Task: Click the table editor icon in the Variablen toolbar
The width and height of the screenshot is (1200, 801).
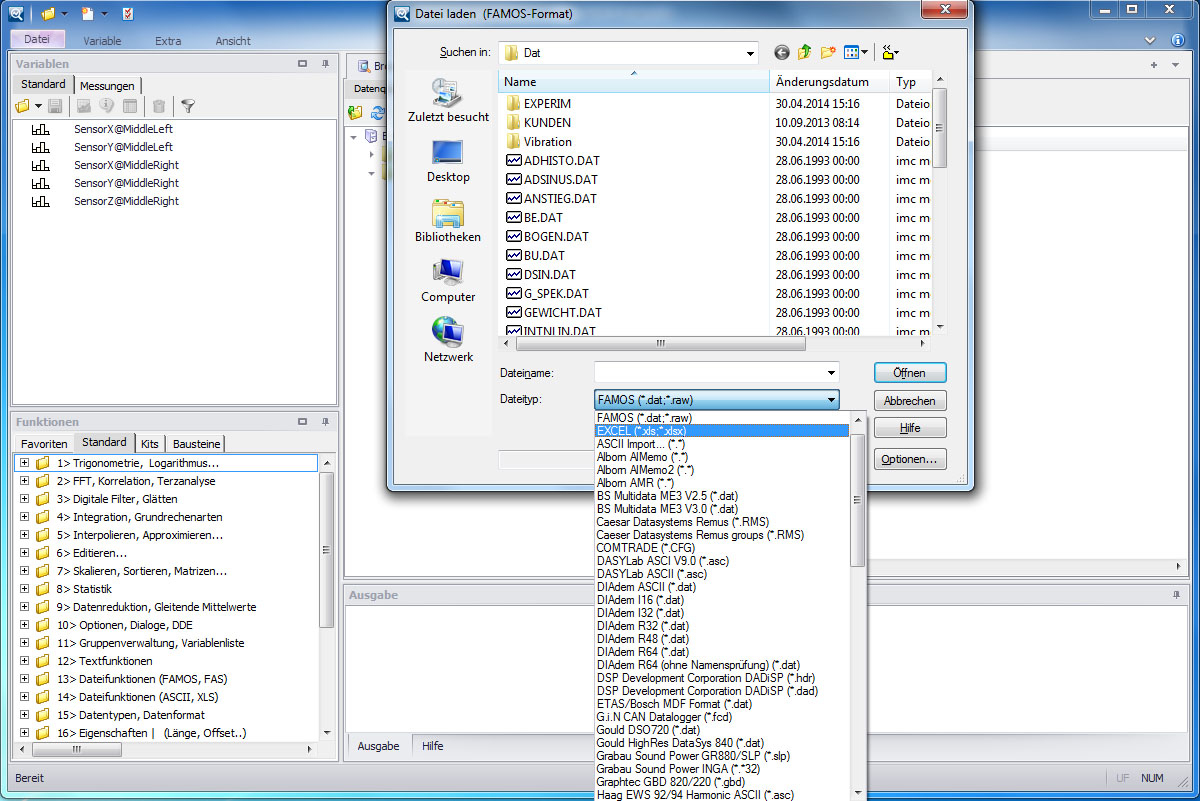Action: coord(128,106)
